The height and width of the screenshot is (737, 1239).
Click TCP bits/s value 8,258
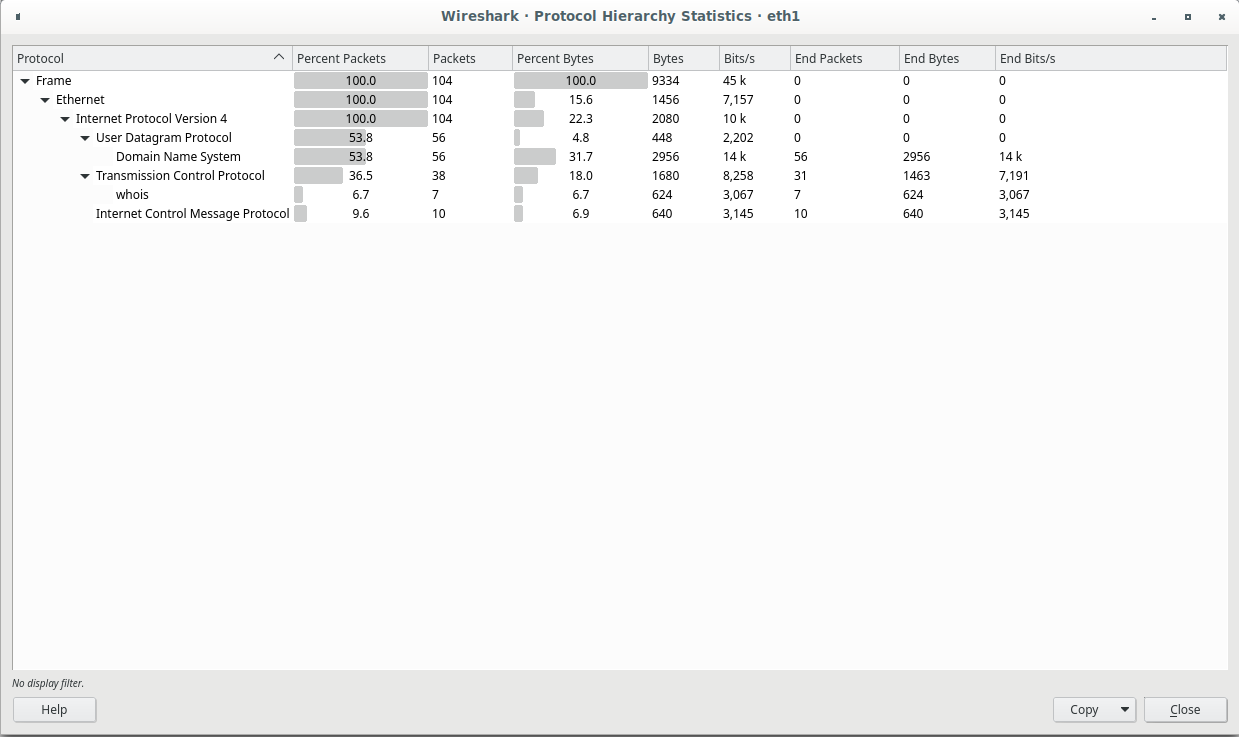738,176
